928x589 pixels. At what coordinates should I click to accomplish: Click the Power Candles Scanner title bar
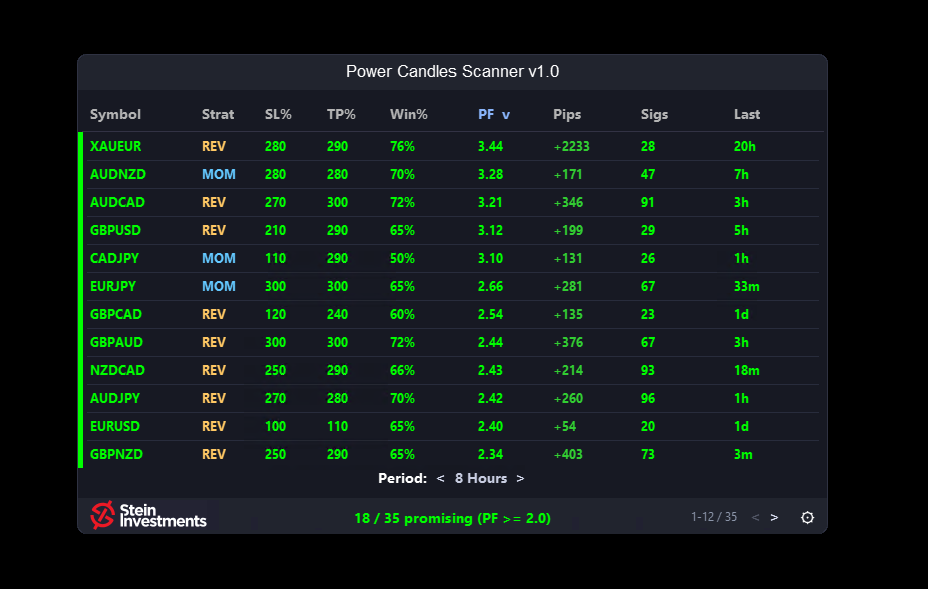[452, 71]
